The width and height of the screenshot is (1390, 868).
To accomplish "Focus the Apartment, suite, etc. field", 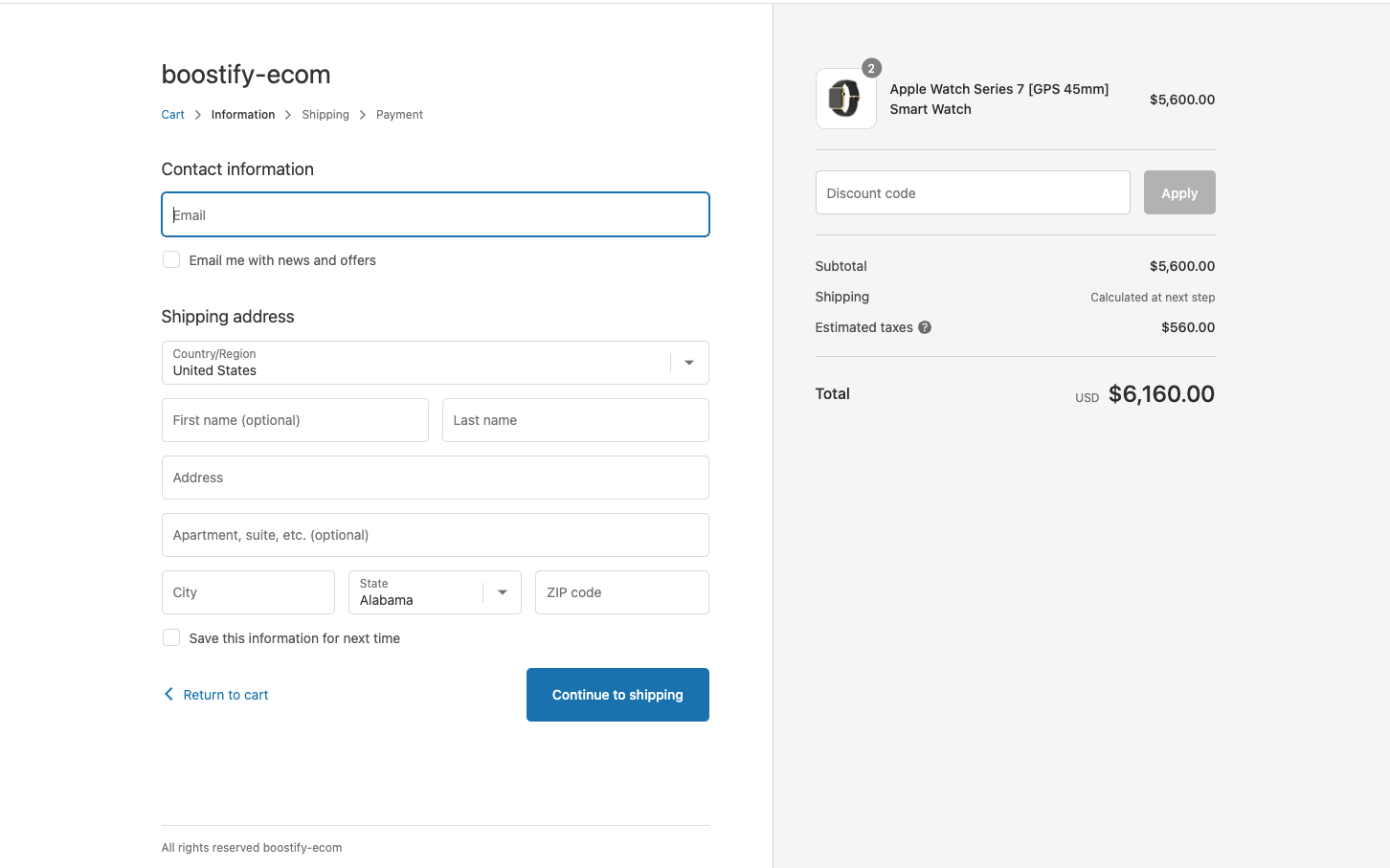I will coord(436,535).
